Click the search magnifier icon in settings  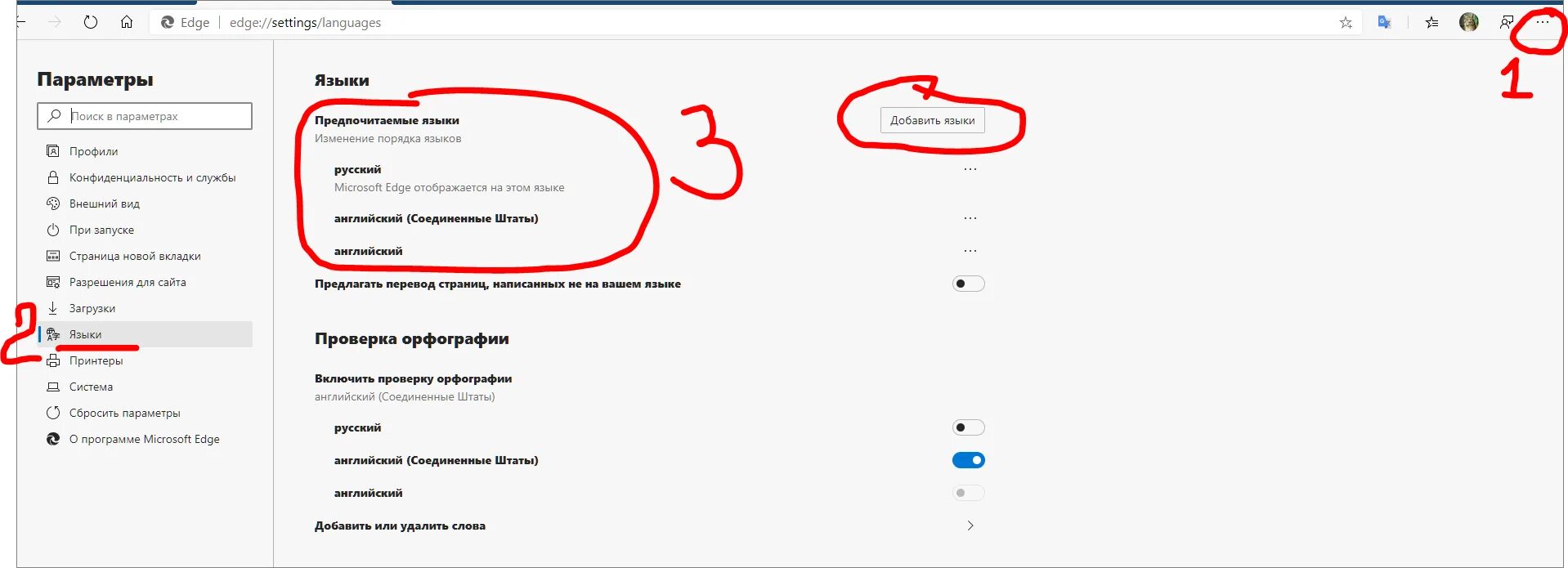coord(54,116)
